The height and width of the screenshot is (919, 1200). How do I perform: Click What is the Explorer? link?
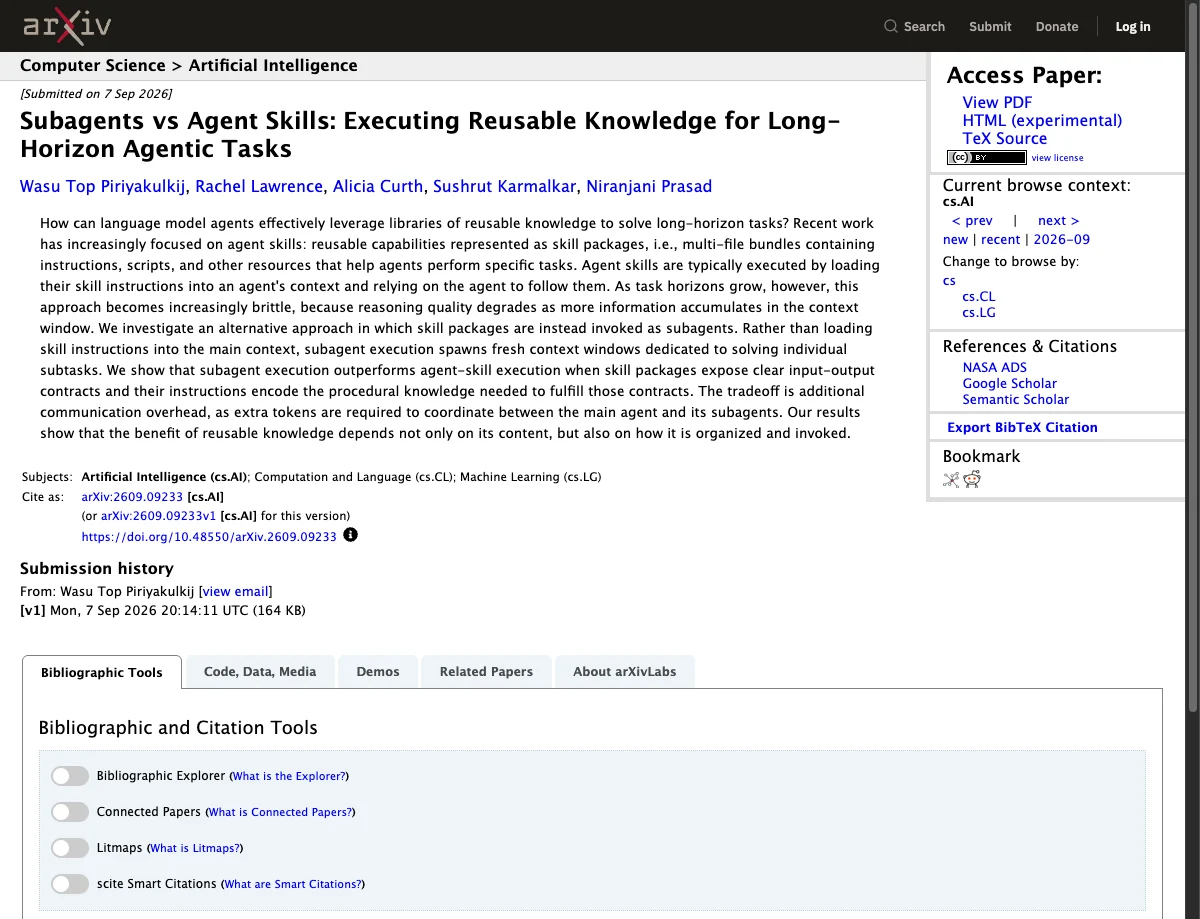[x=289, y=776]
